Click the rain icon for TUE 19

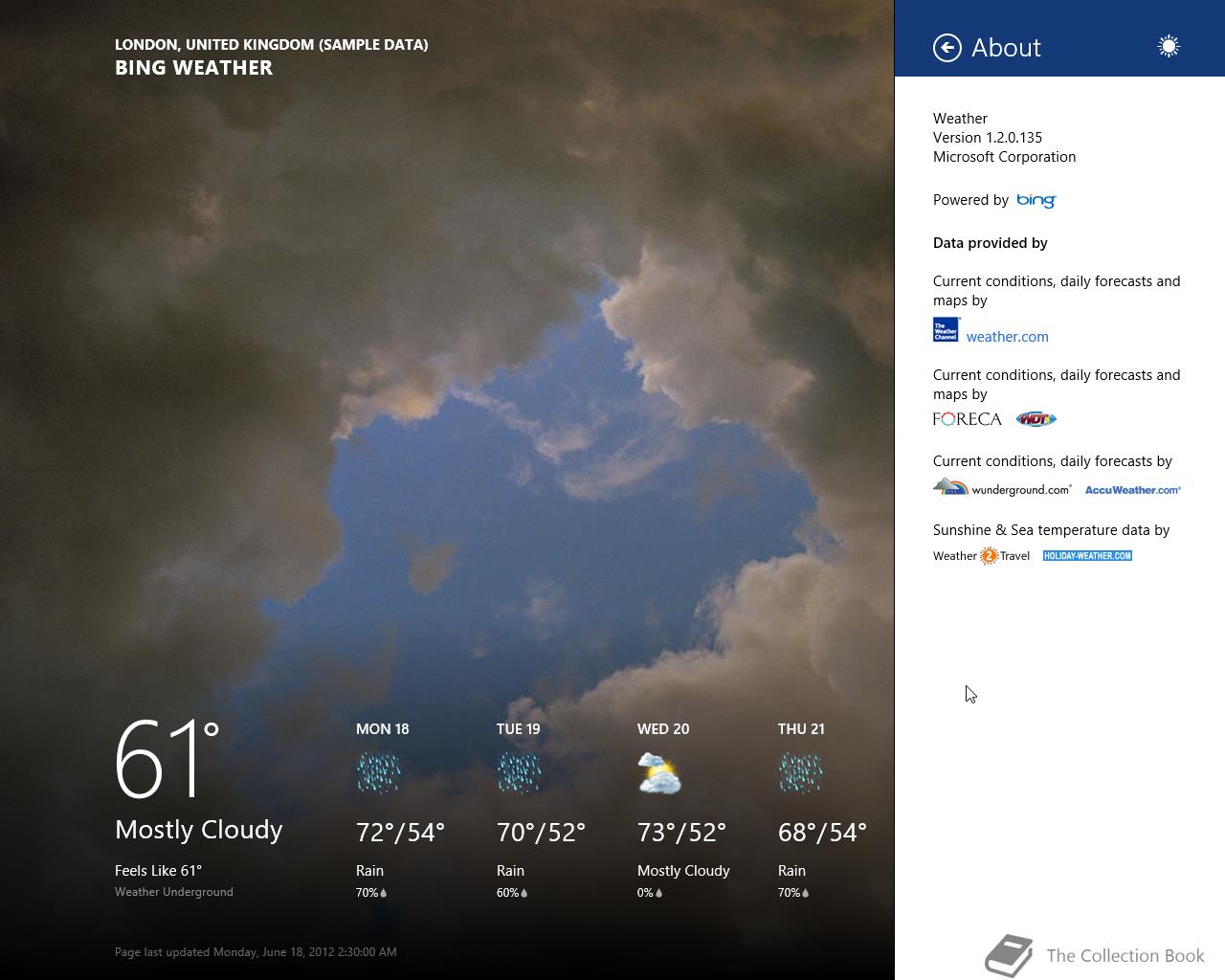click(x=519, y=773)
